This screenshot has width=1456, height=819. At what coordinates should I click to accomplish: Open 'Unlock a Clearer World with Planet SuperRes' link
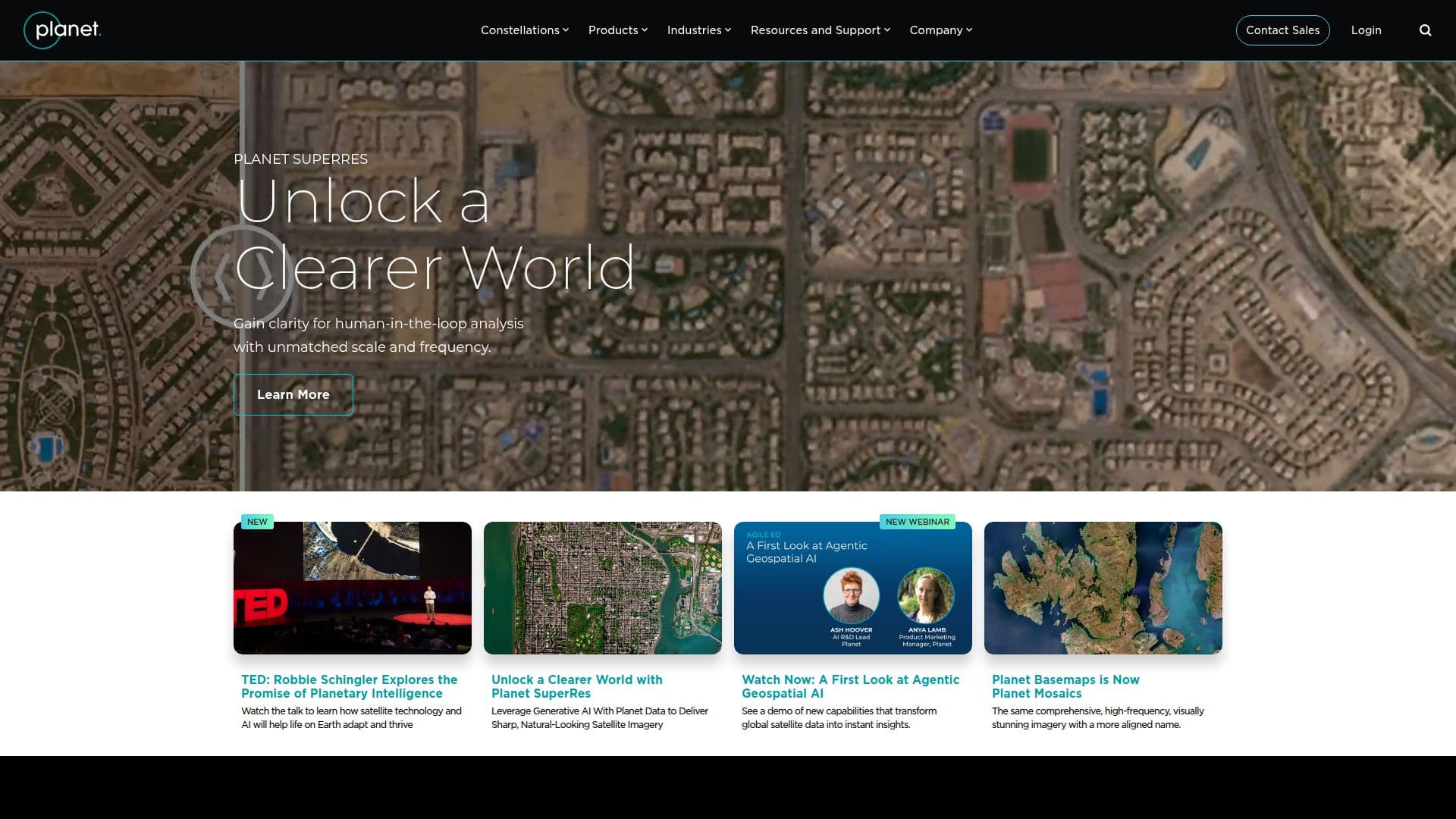click(x=577, y=686)
